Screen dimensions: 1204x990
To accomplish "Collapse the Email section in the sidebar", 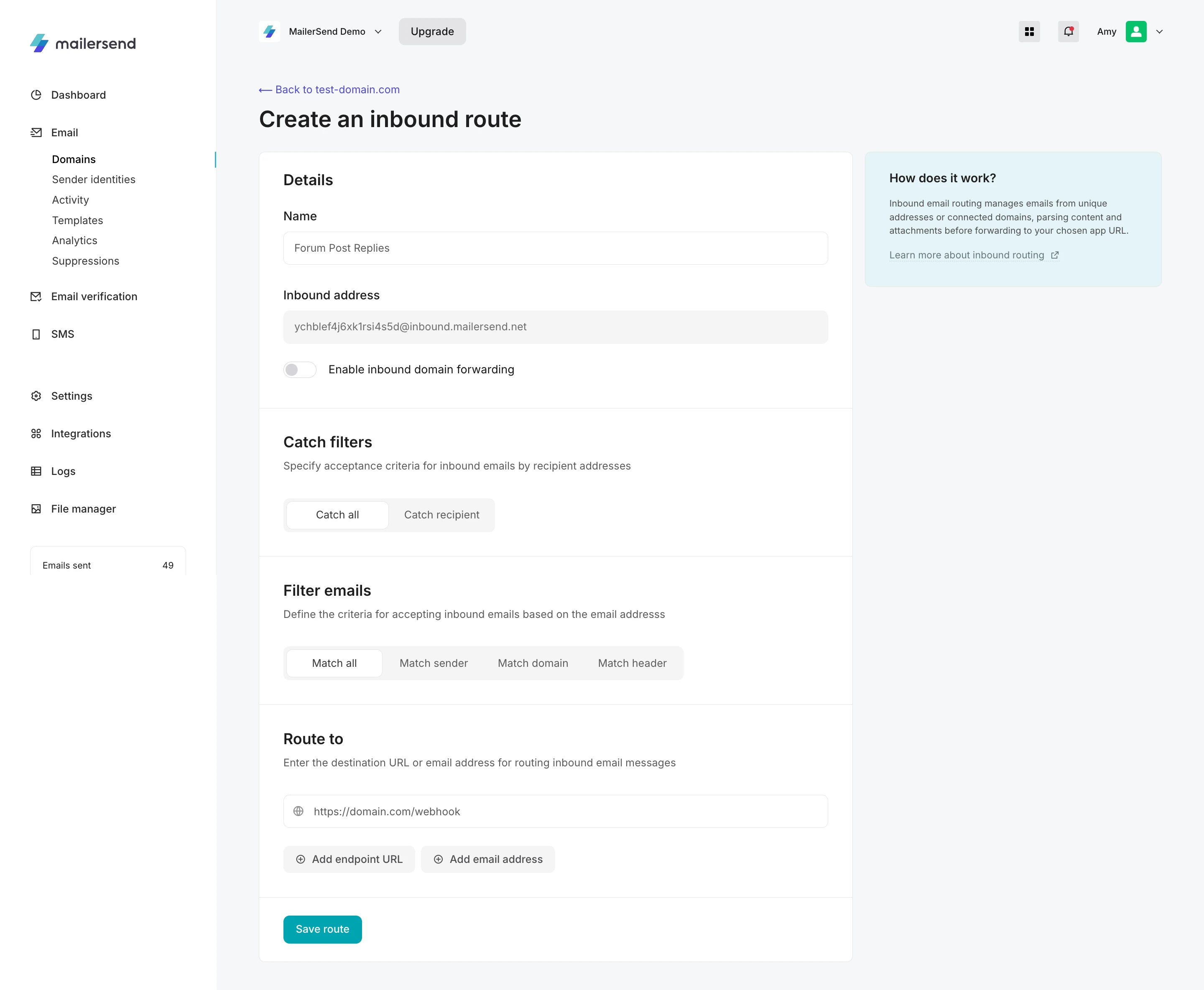I will [64, 133].
